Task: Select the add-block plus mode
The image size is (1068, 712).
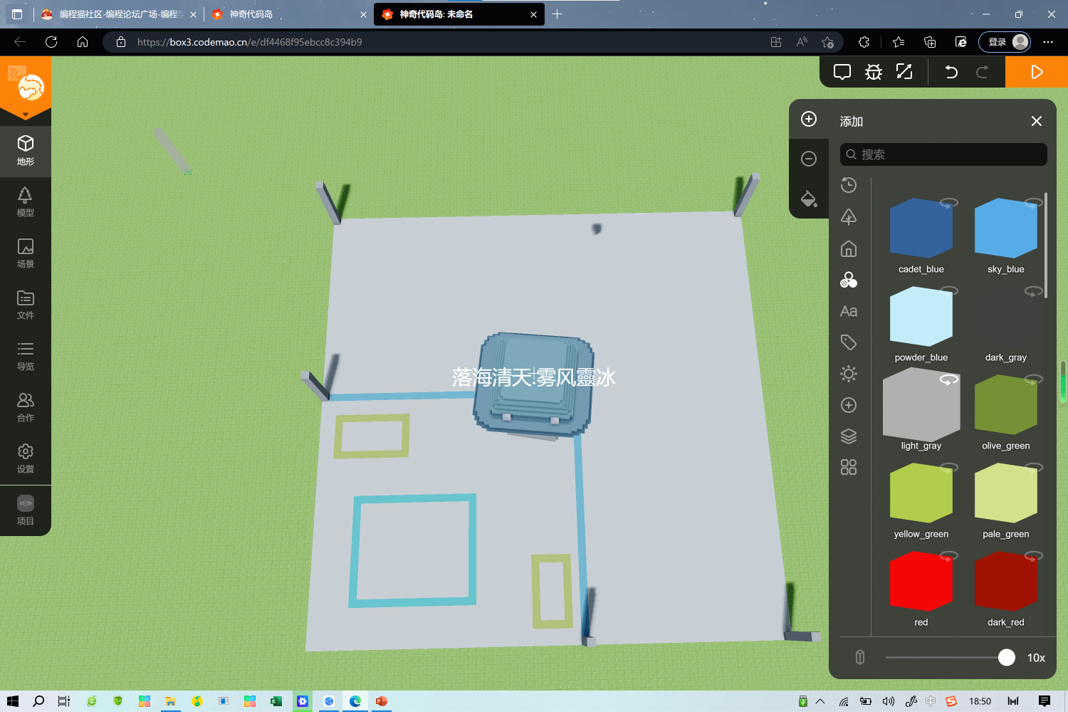Action: point(808,119)
